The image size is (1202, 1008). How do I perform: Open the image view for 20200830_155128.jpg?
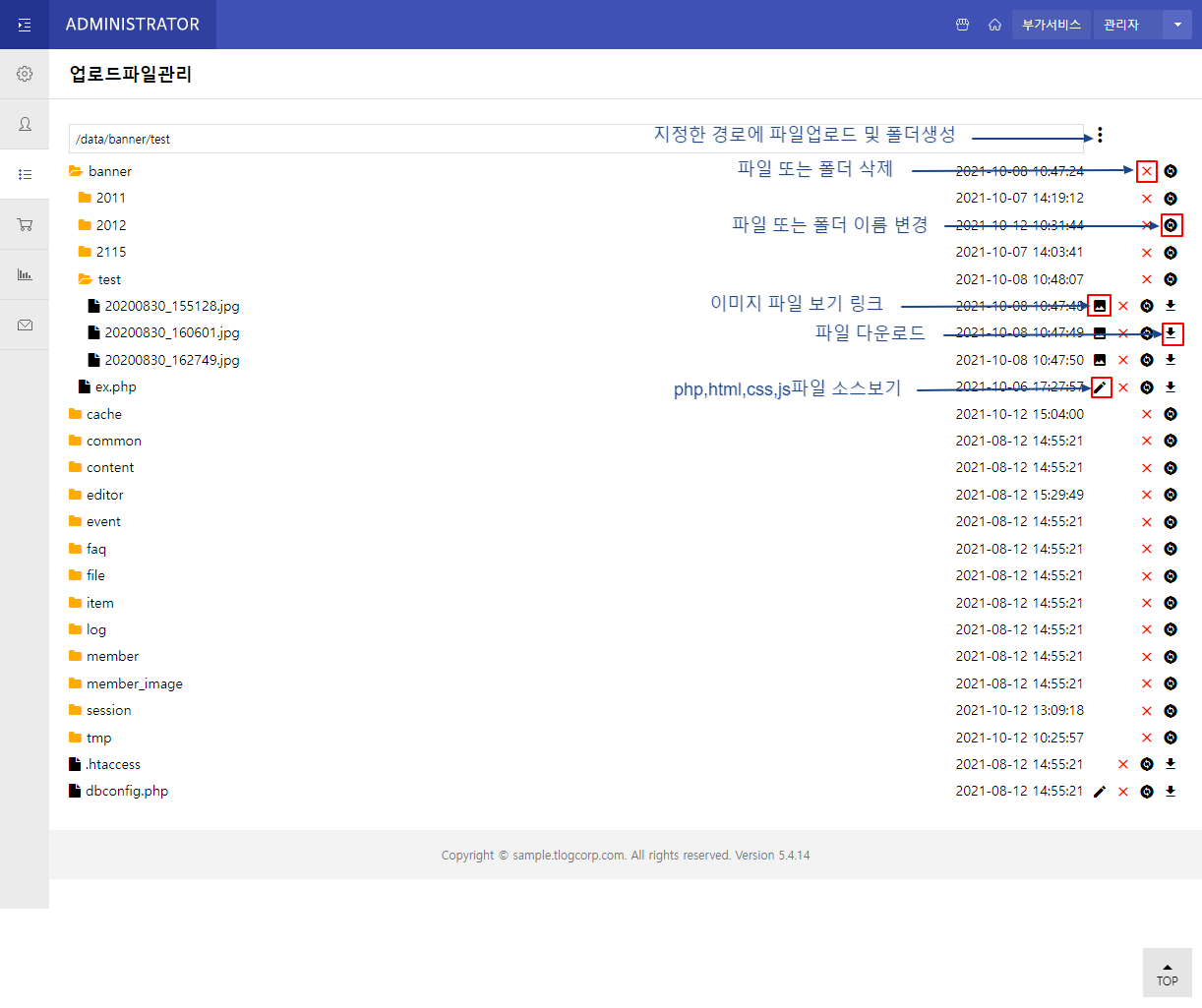click(x=1100, y=305)
